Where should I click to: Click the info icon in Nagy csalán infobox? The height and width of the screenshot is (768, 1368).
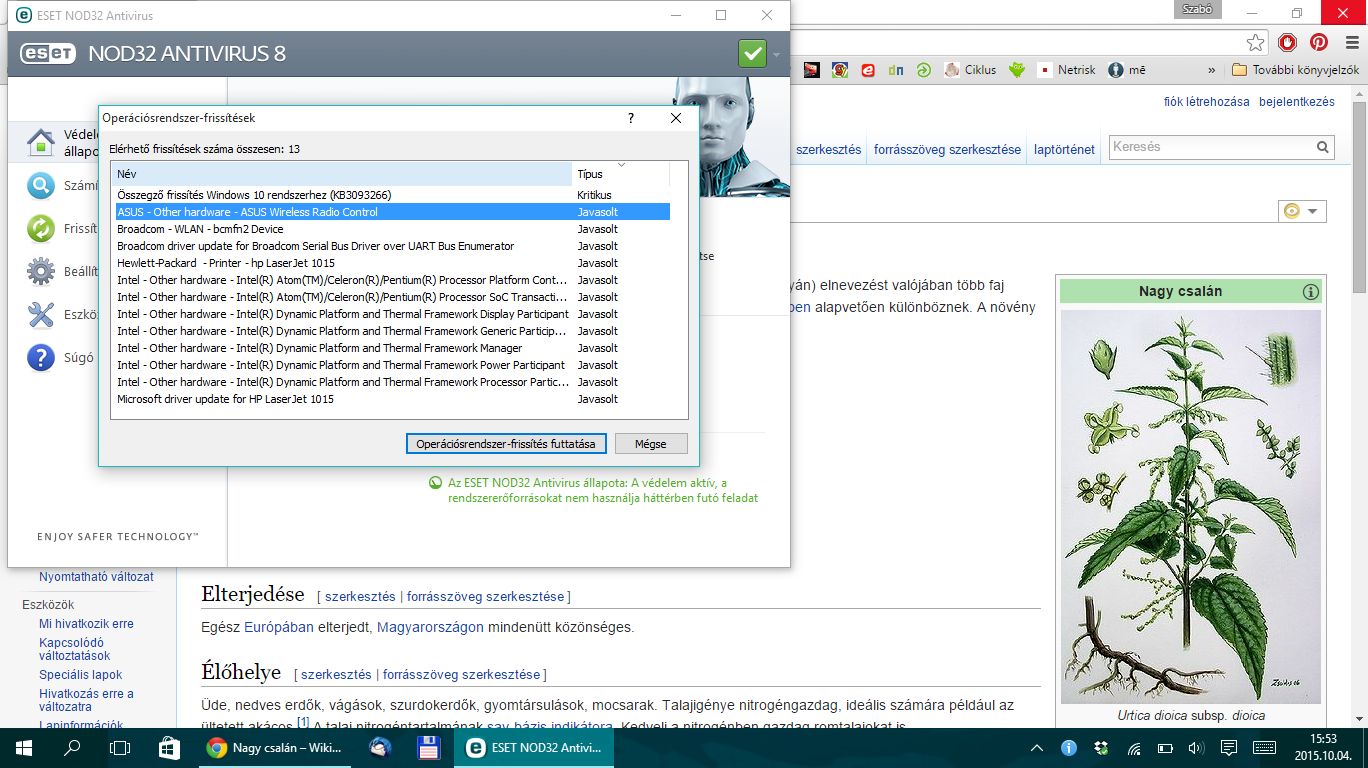click(1311, 292)
